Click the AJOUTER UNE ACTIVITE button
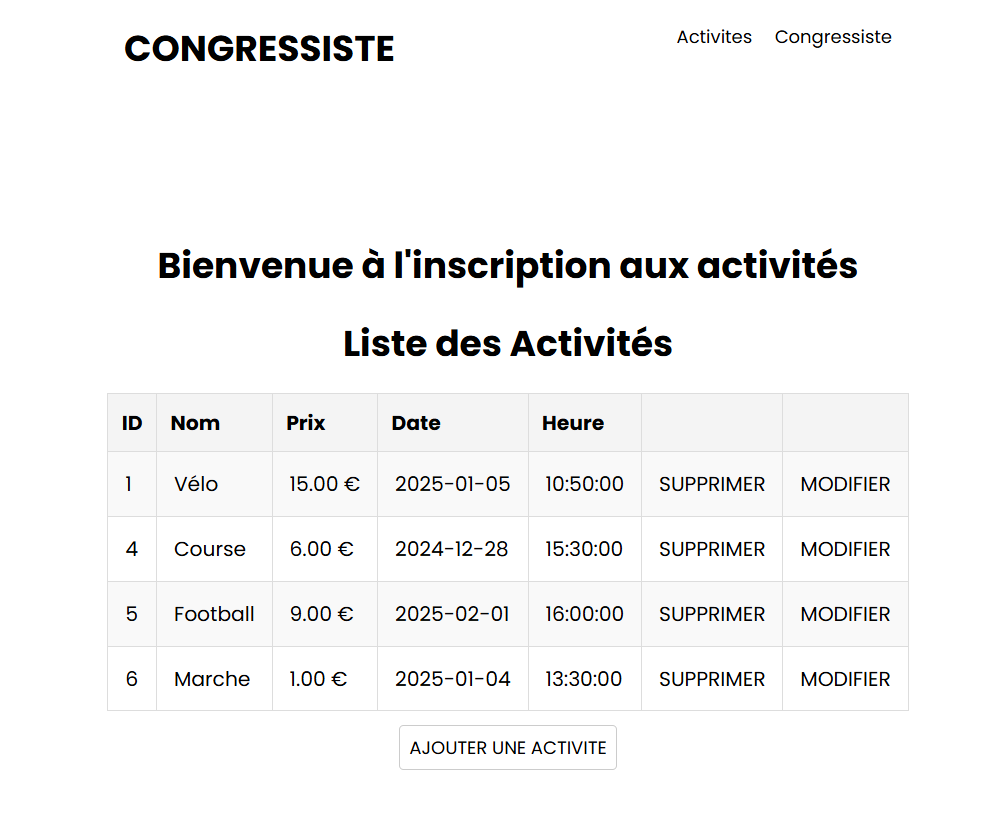The width and height of the screenshot is (997, 832). [508, 747]
